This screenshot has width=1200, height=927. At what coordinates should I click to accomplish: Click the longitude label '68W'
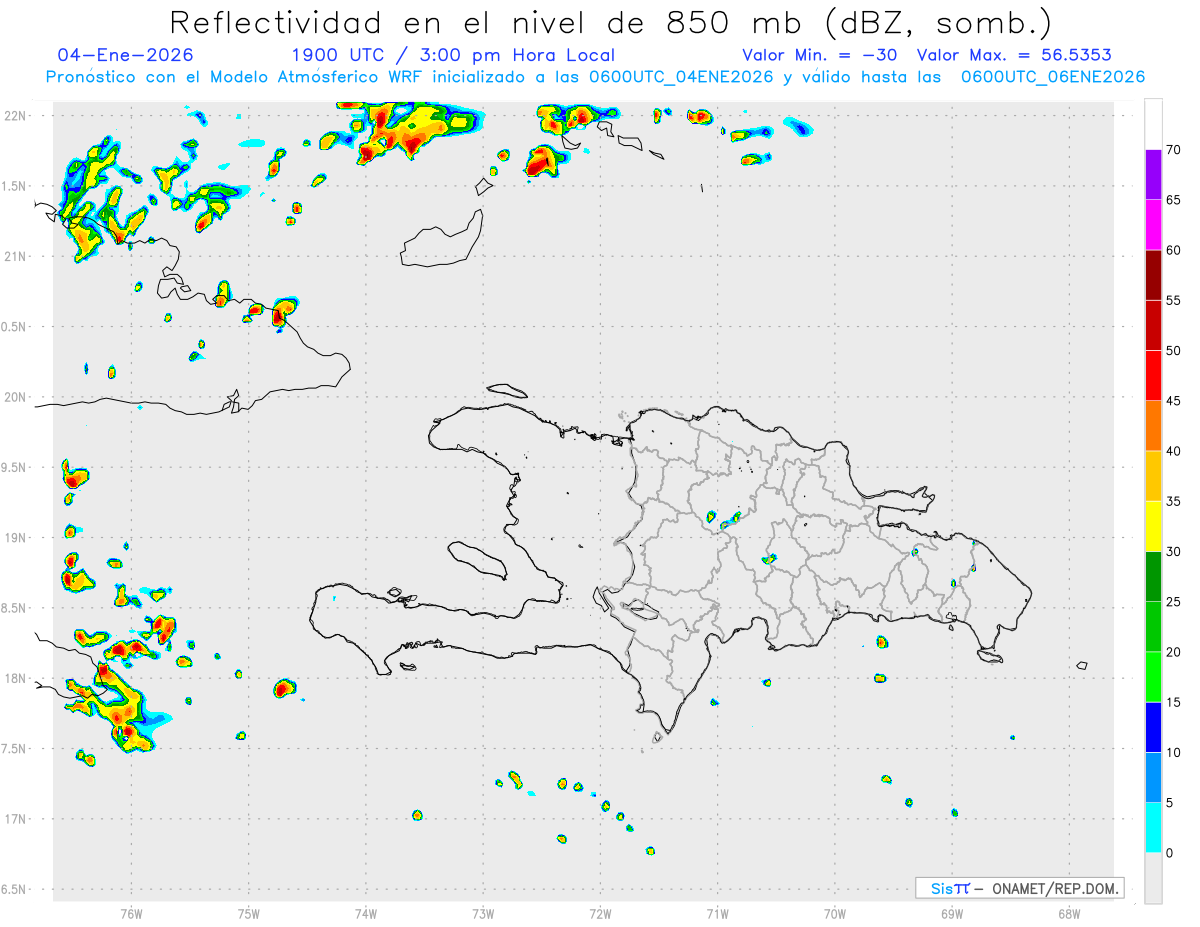click(1069, 913)
